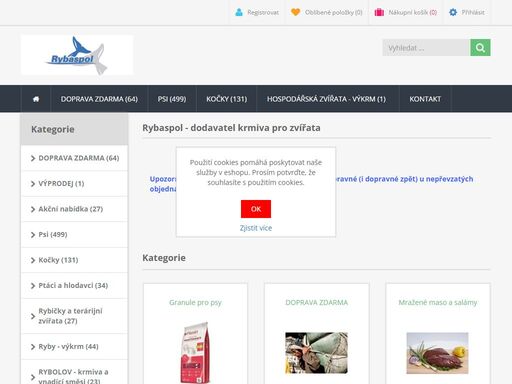Select sidebar category DOPRAVA ZDARMA (64) text

coord(79,158)
